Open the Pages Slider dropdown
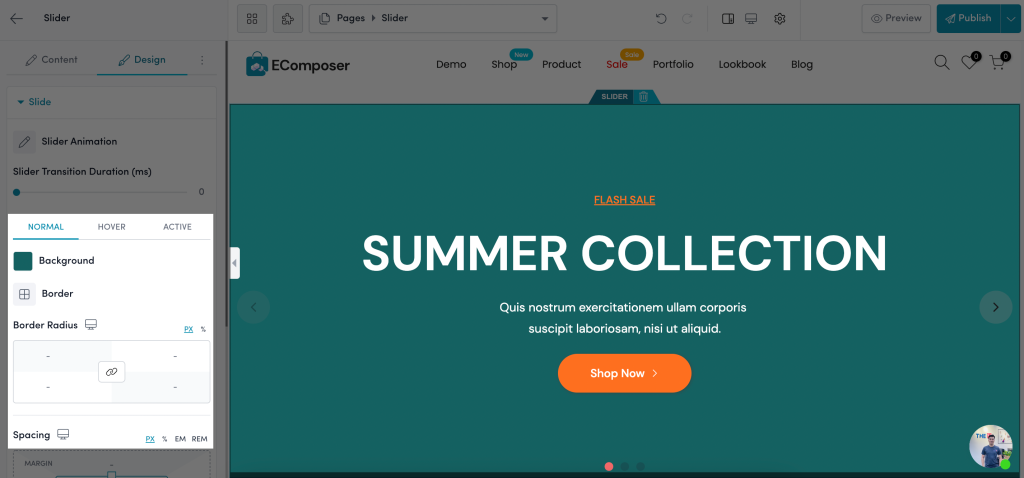 [433, 18]
